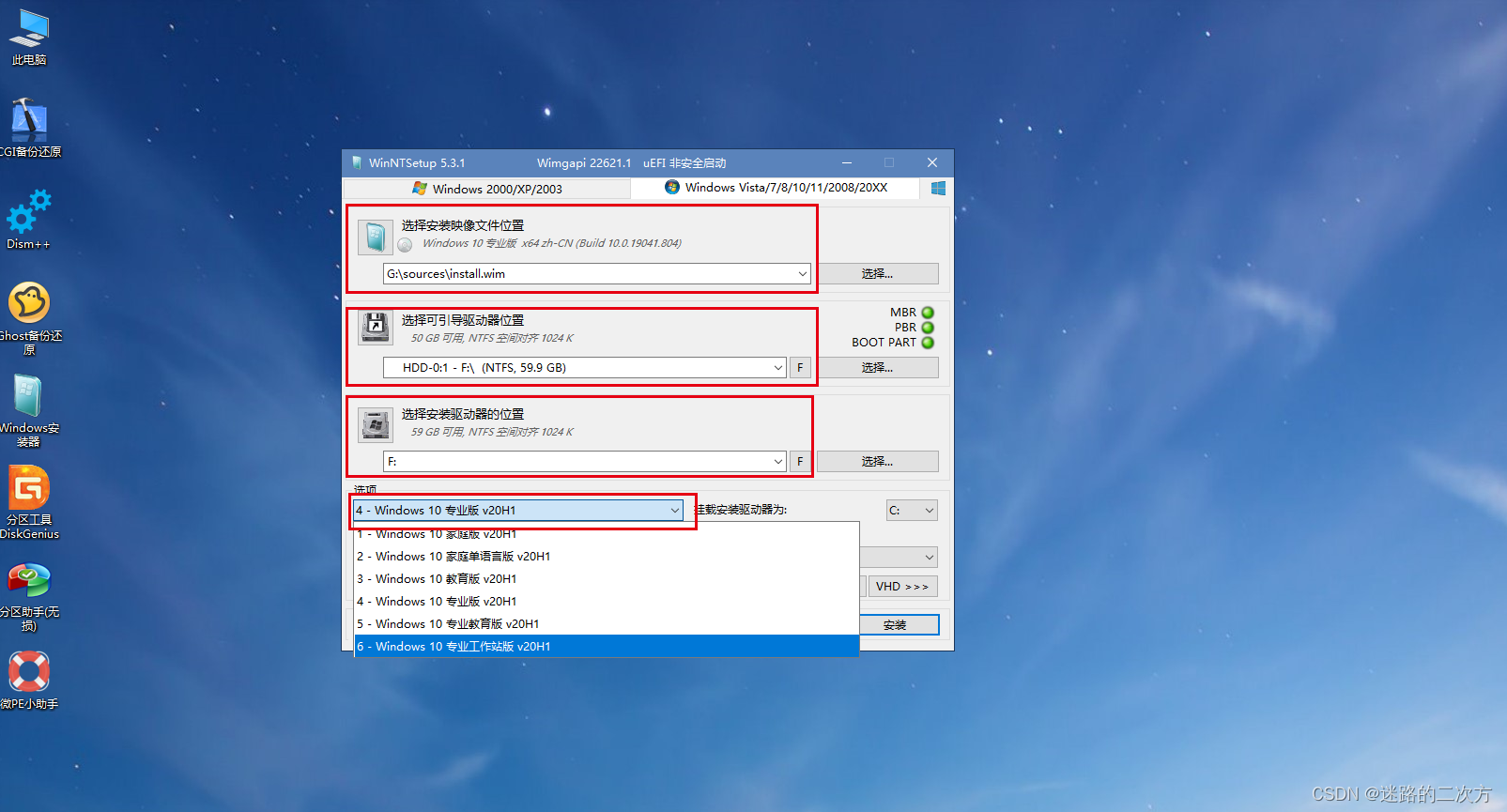
Task: Click the install image file icon
Action: pyautogui.click(x=376, y=237)
